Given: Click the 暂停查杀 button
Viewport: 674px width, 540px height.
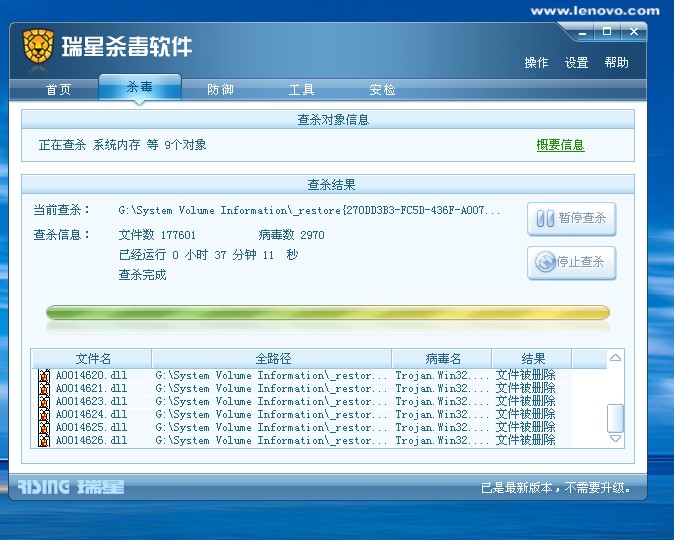Looking at the screenshot, I should (572, 219).
